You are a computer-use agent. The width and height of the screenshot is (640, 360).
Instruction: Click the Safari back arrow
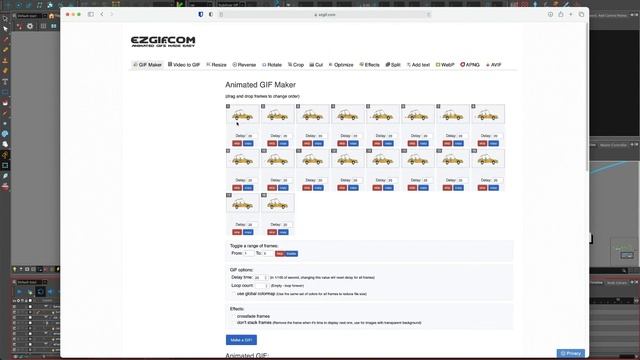102,14
